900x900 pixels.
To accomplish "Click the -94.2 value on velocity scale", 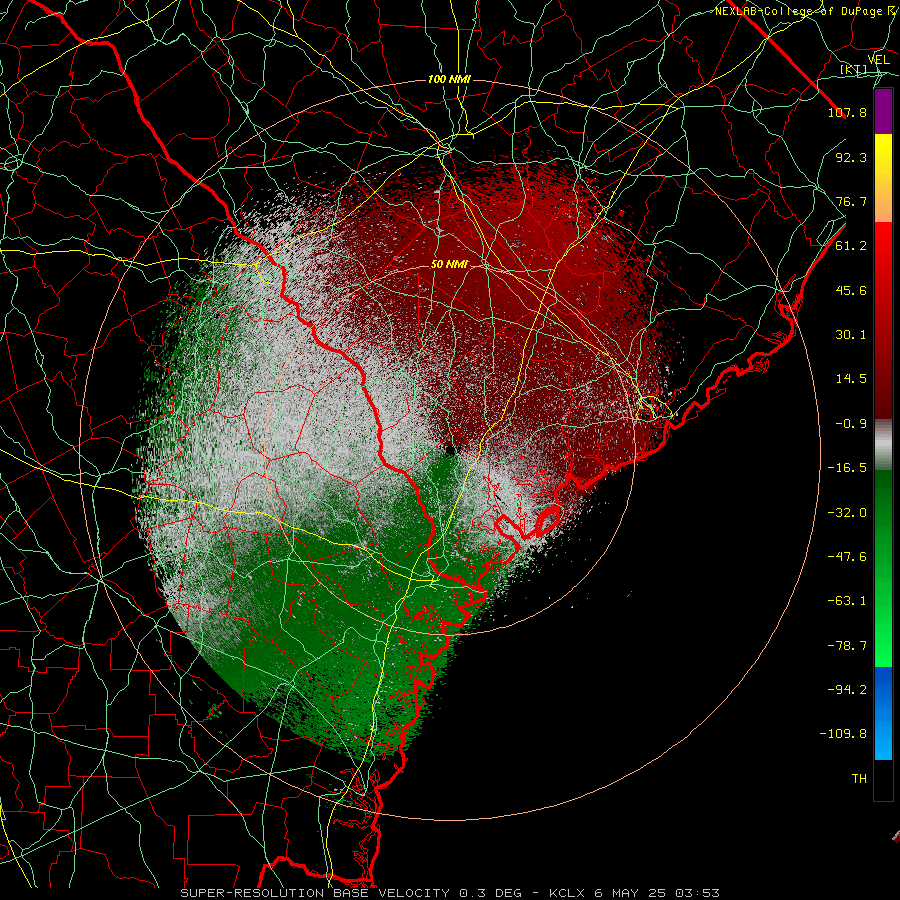I will point(847,690).
